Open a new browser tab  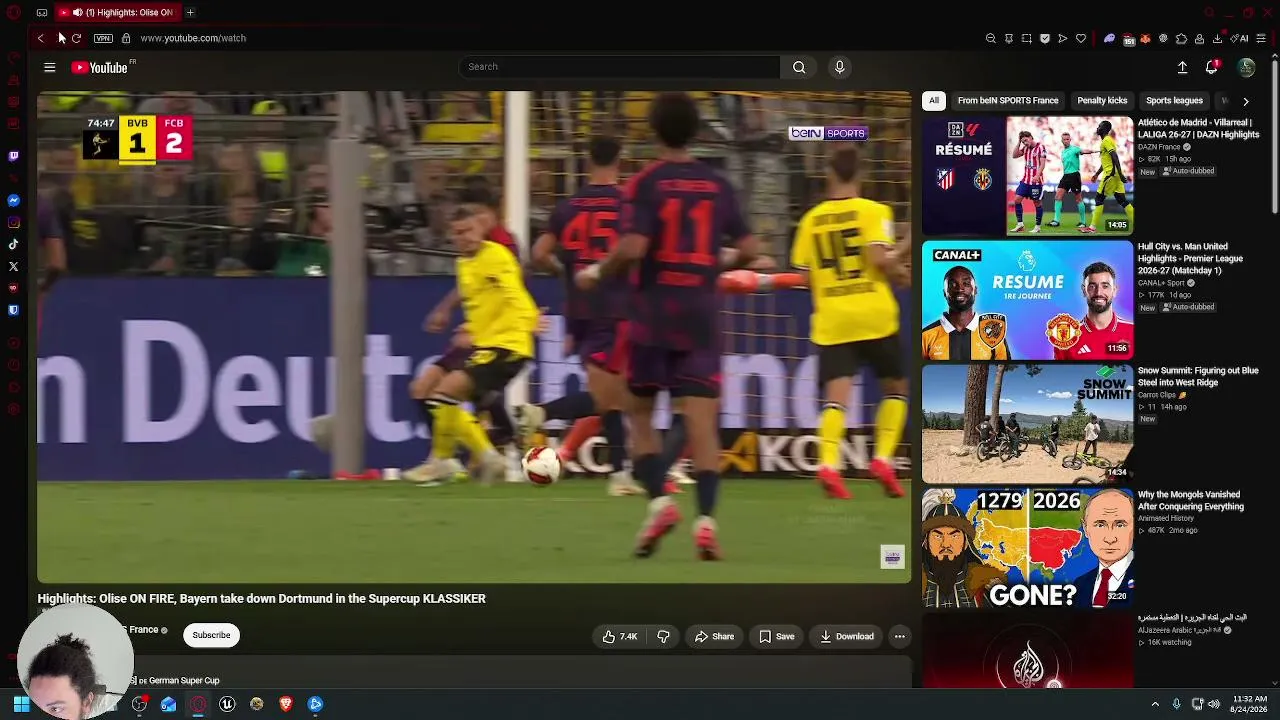point(190,12)
